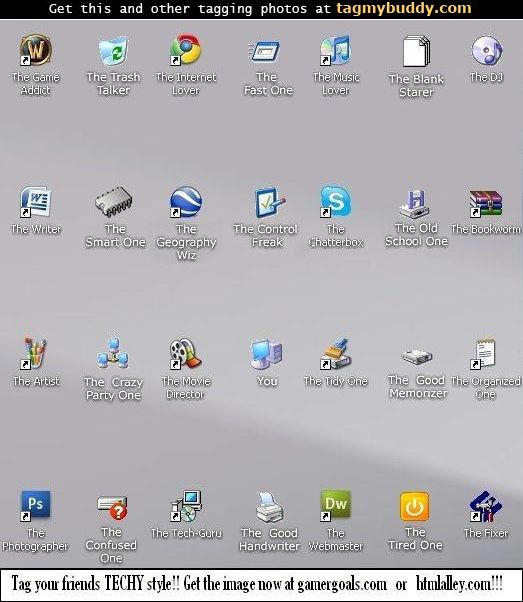The image size is (523, 602).
Task: Open the Photoshop Photographer icon
Action: 35,506
